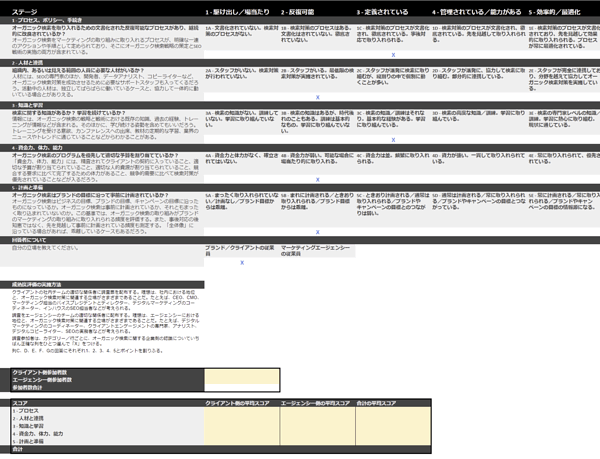
Task: Click the question 'オーガニック検索のプログラムを優先して…'
Action: [95, 156]
